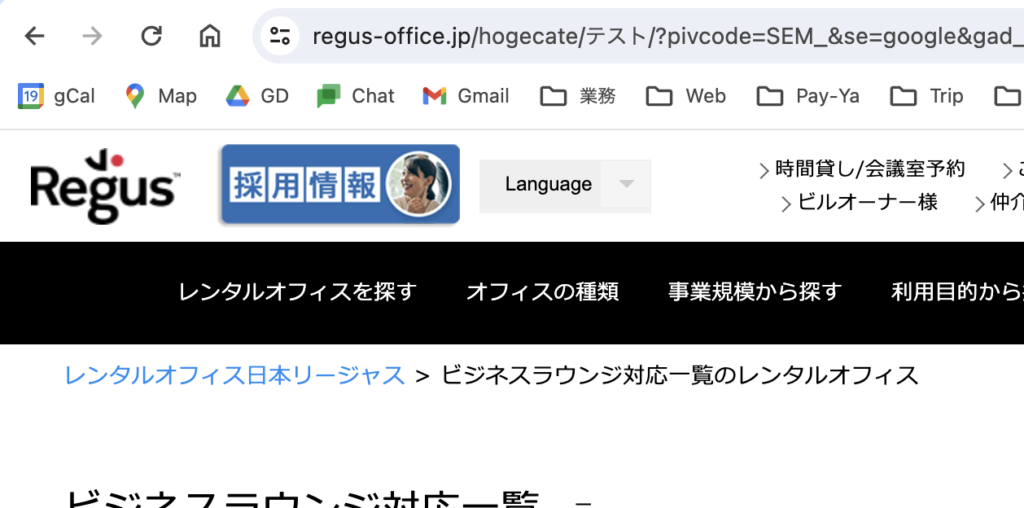Open the Google Maps bookmark
The height and width of the screenshot is (508, 1024).
tap(160, 96)
